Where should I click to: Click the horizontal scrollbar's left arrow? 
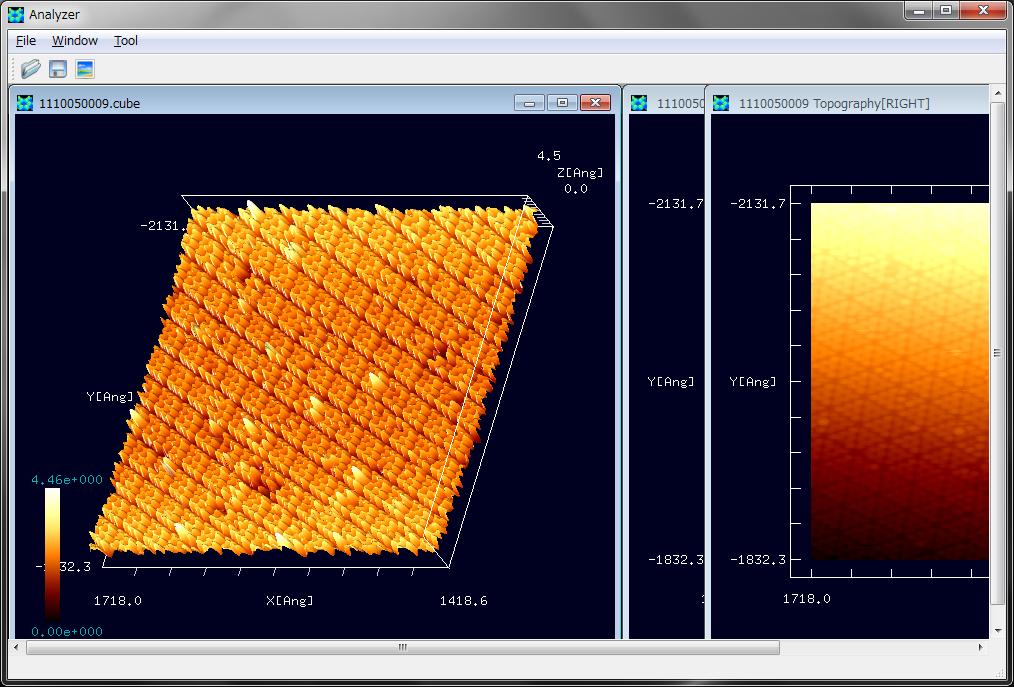[x=16, y=647]
